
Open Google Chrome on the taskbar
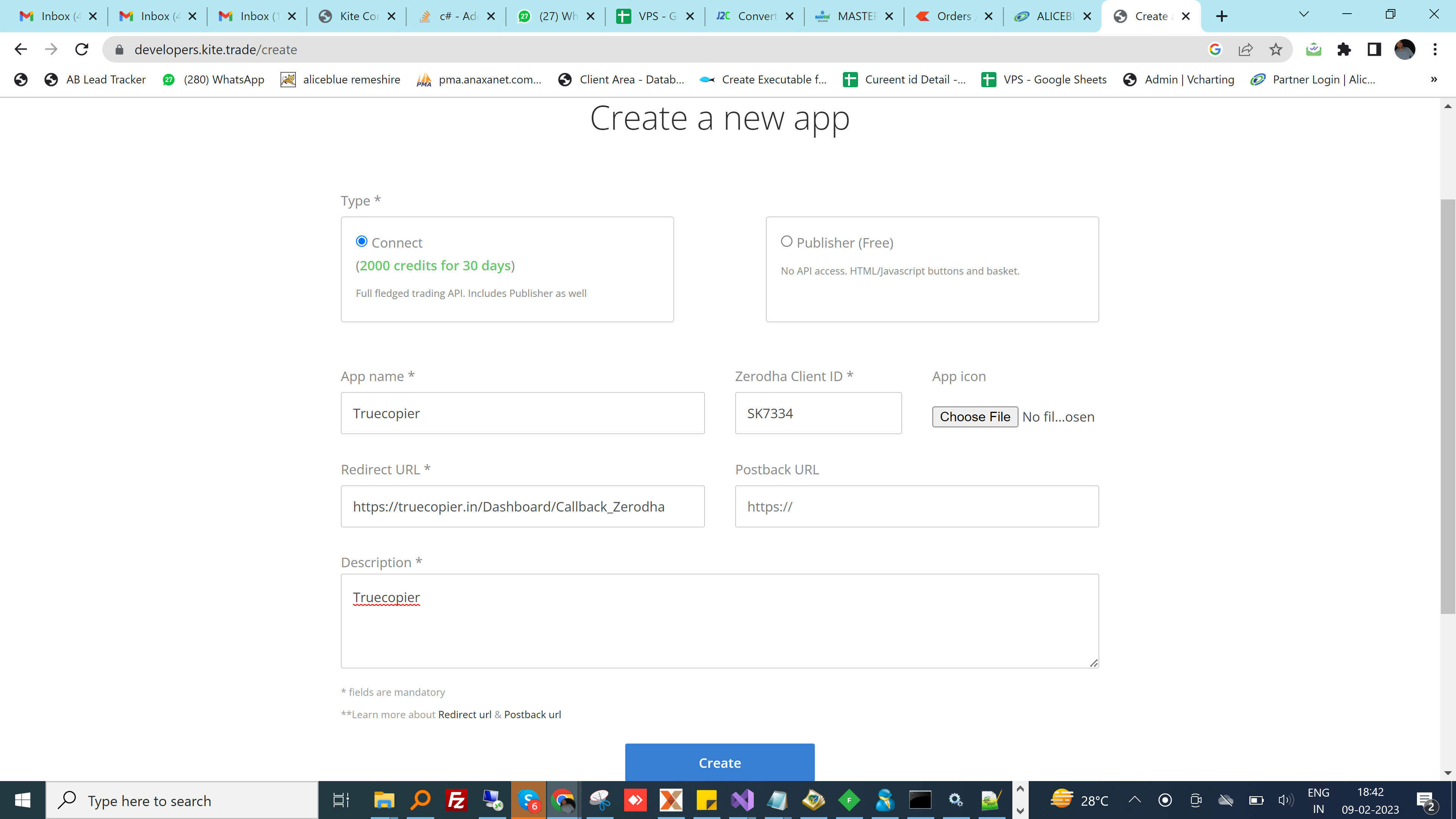coord(563,800)
